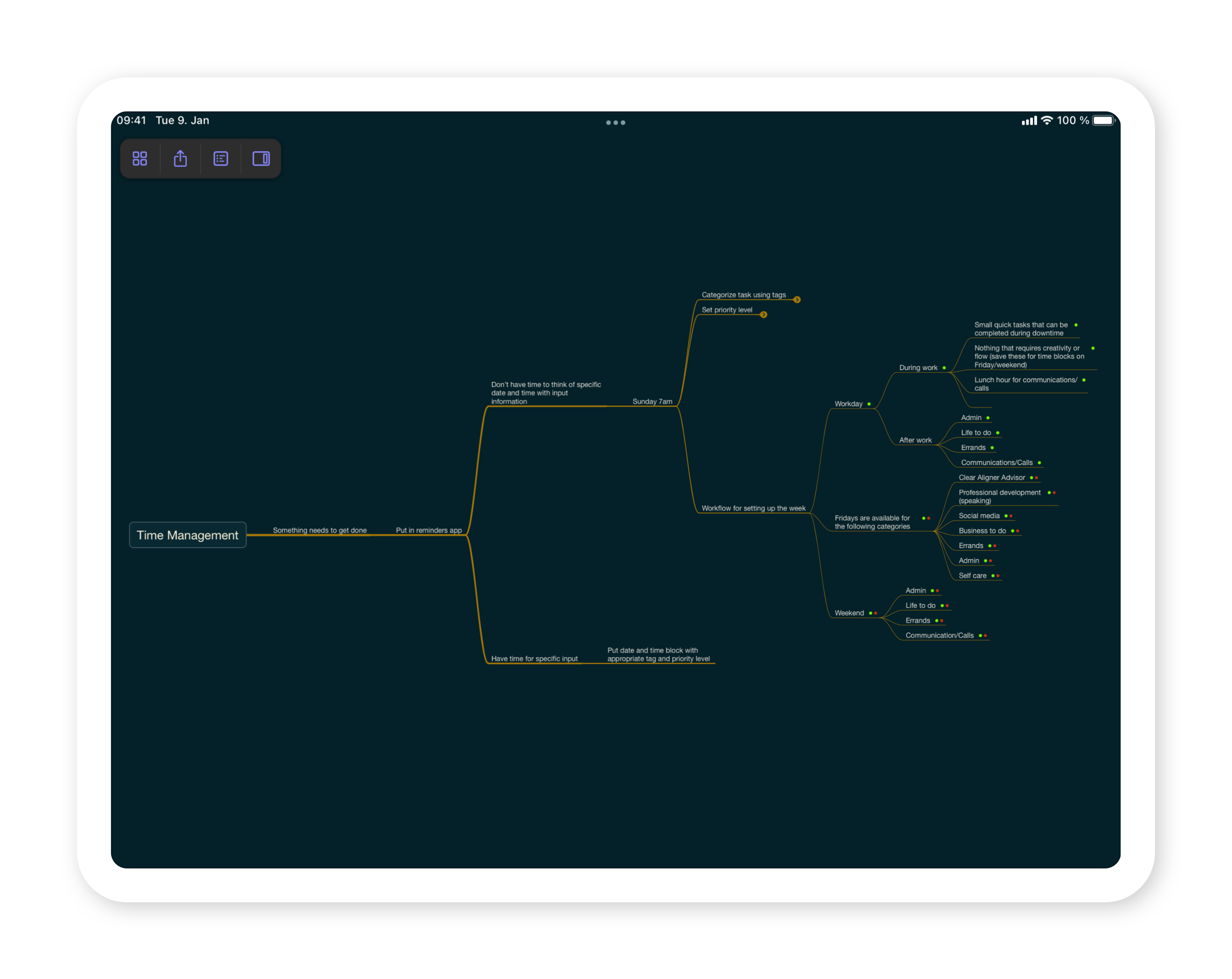The image size is (1232, 979).
Task: Tap the Wi-Fi icon in status bar
Action: click(1047, 120)
